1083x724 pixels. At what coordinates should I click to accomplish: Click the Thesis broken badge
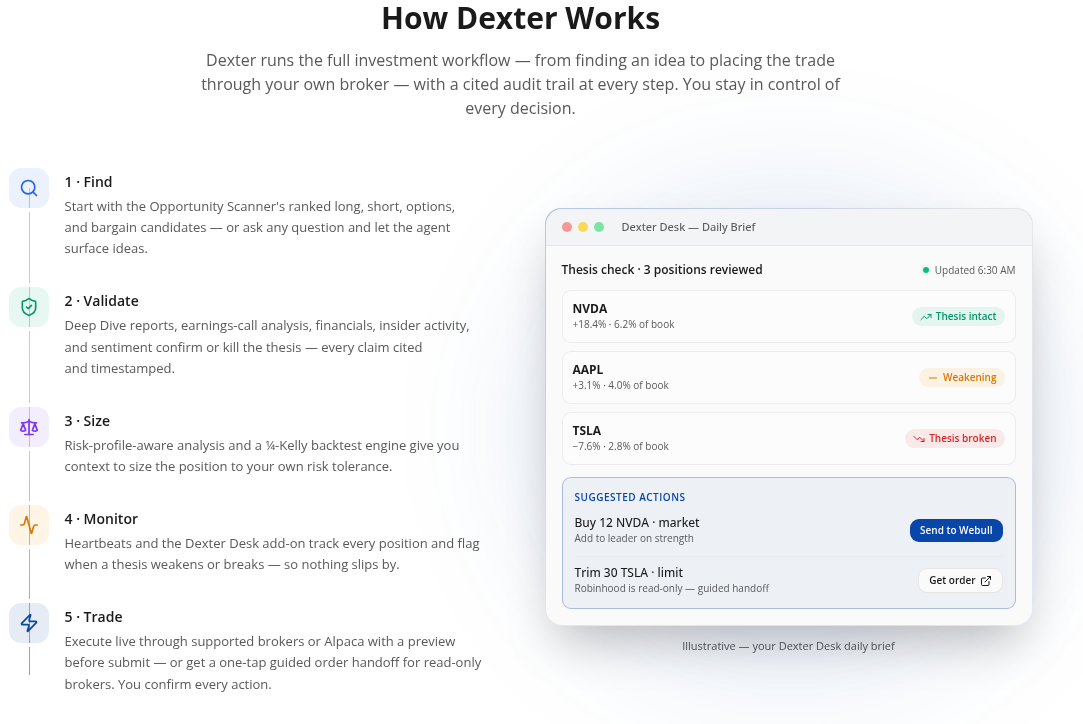pyautogui.click(x=955, y=438)
